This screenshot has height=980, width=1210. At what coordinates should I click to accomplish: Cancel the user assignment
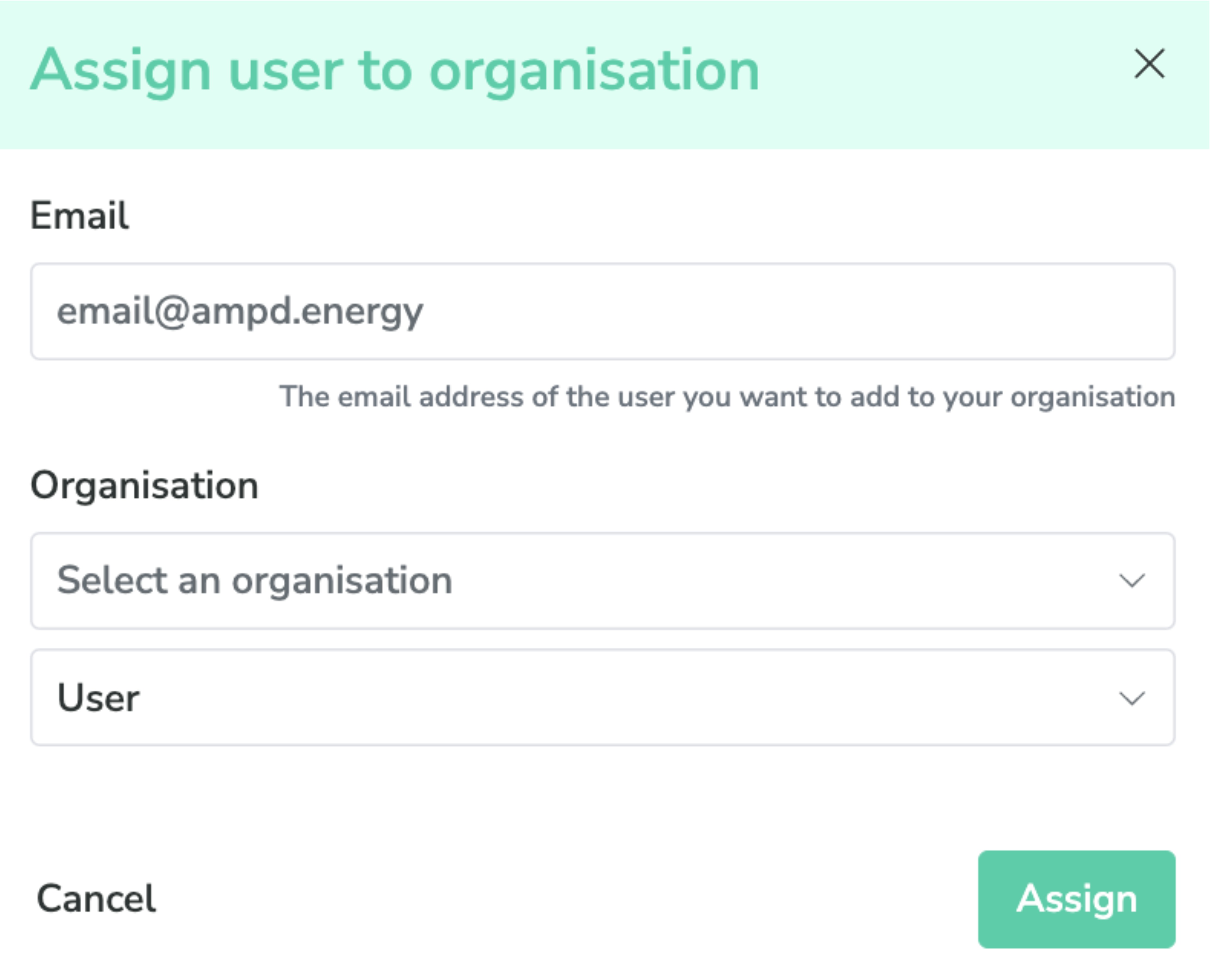(96, 899)
